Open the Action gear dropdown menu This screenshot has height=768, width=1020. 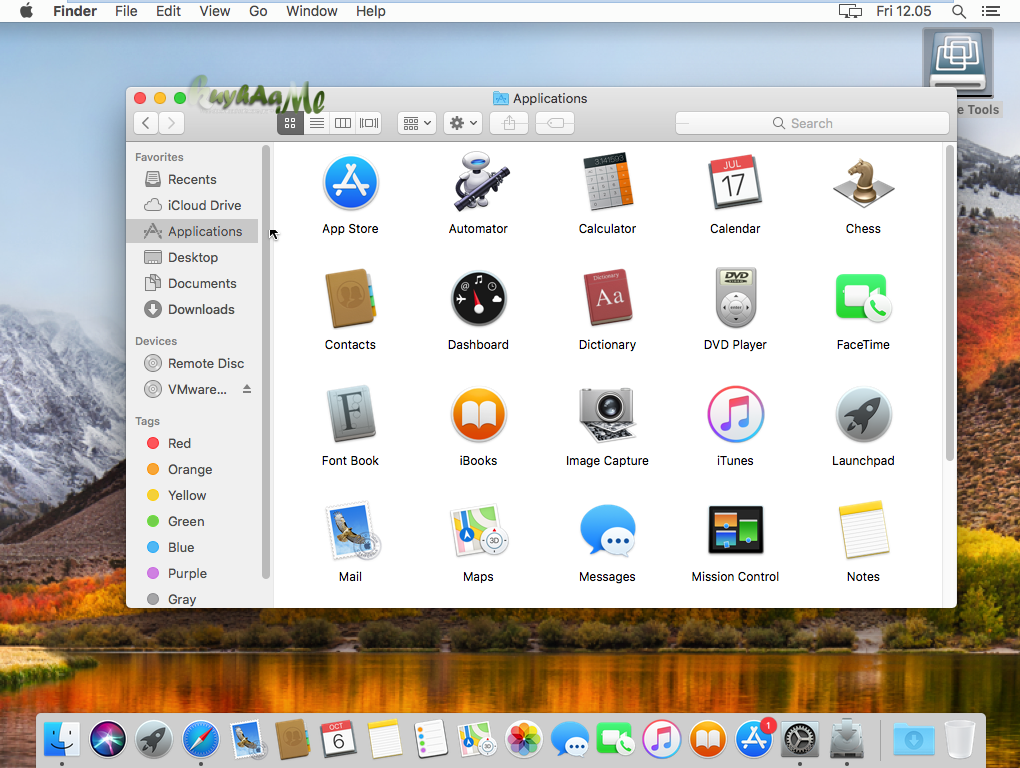tap(463, 123)
